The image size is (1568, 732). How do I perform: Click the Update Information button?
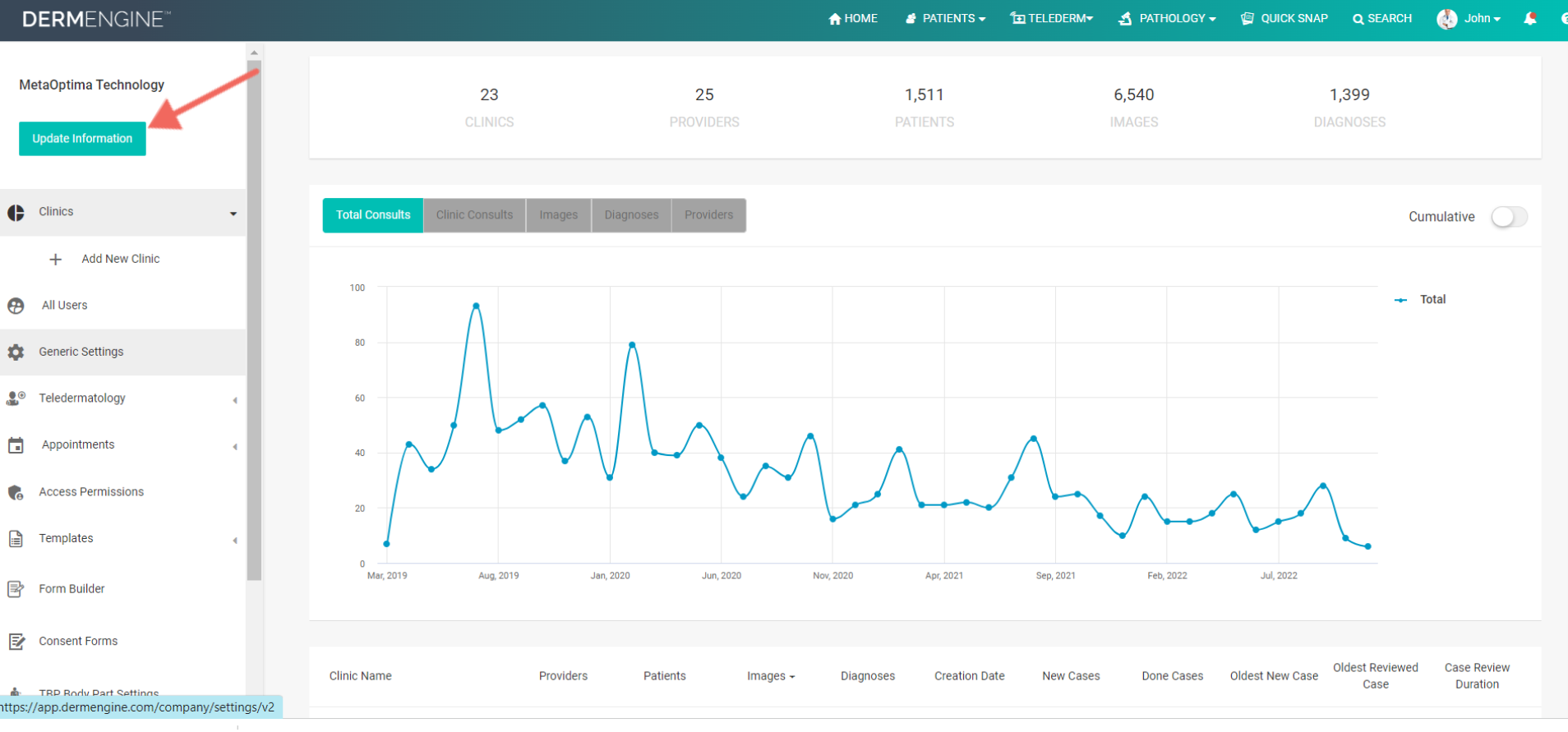coord(82,139)
